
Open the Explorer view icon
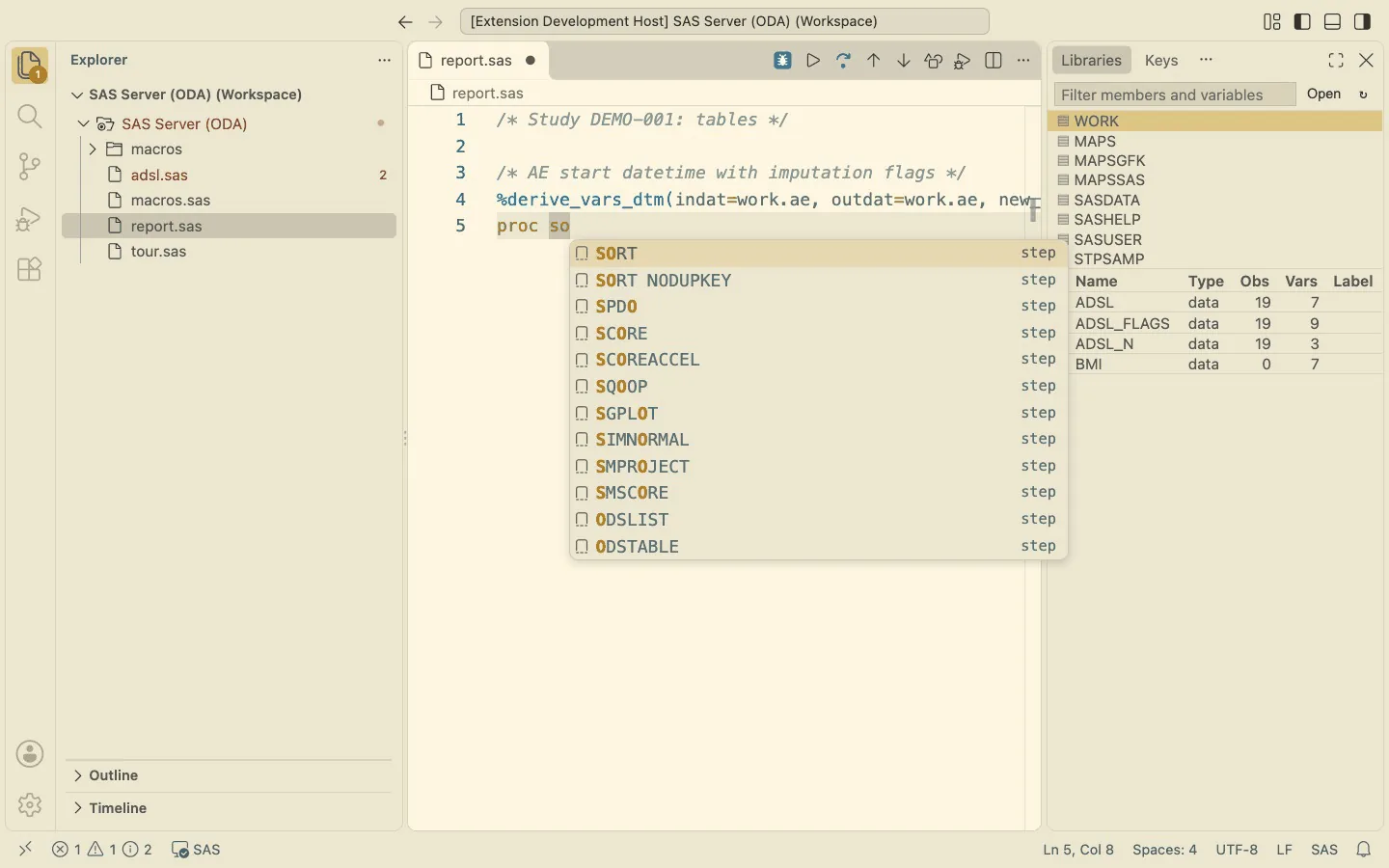[30, 66]
